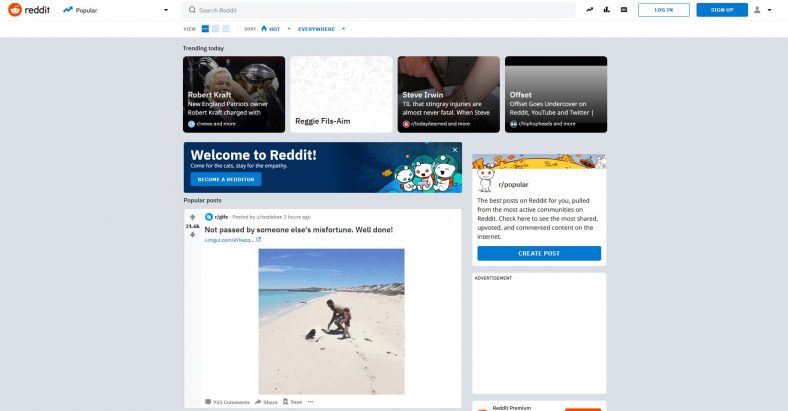Switch to compact view layout
788x411 pixels.
(226, 29)
